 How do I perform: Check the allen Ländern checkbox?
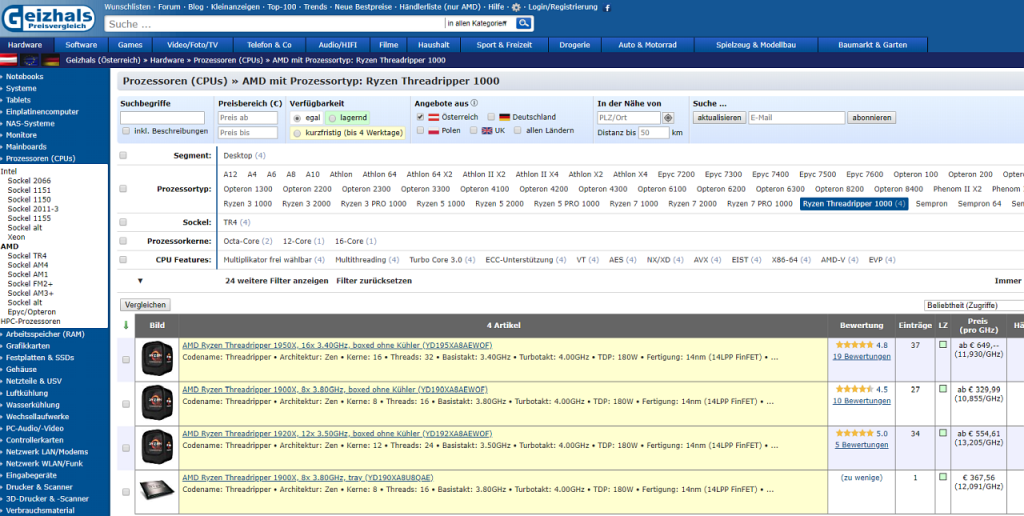[x=517, y=131]
